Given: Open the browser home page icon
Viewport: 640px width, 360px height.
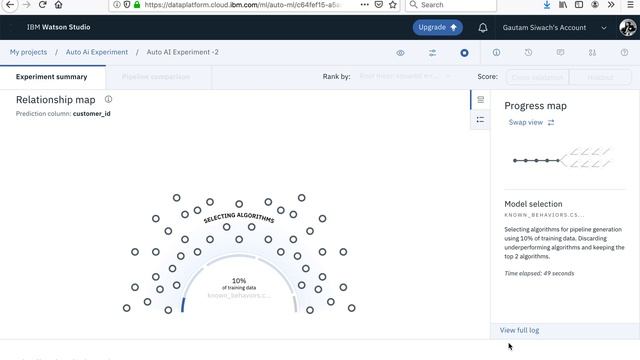Looking at the screenshot, I should pos(58,4).
